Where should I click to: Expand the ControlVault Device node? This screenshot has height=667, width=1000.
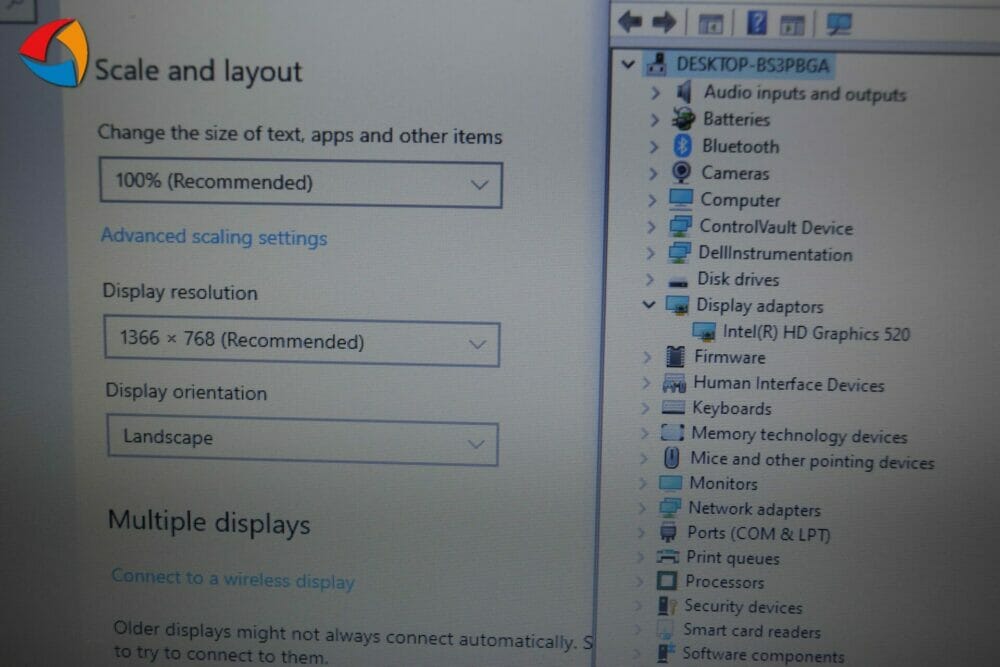[651, 226]
